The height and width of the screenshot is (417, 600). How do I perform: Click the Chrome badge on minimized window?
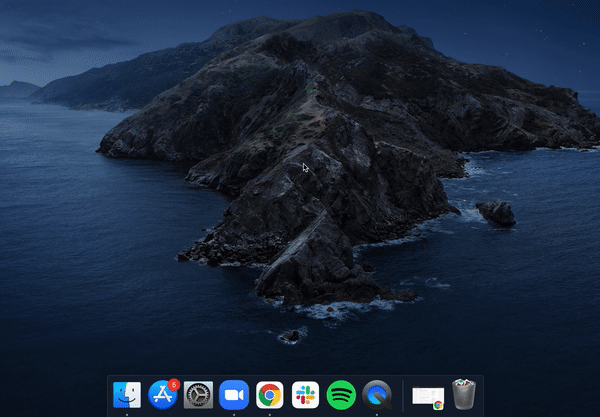coord(438,404)
